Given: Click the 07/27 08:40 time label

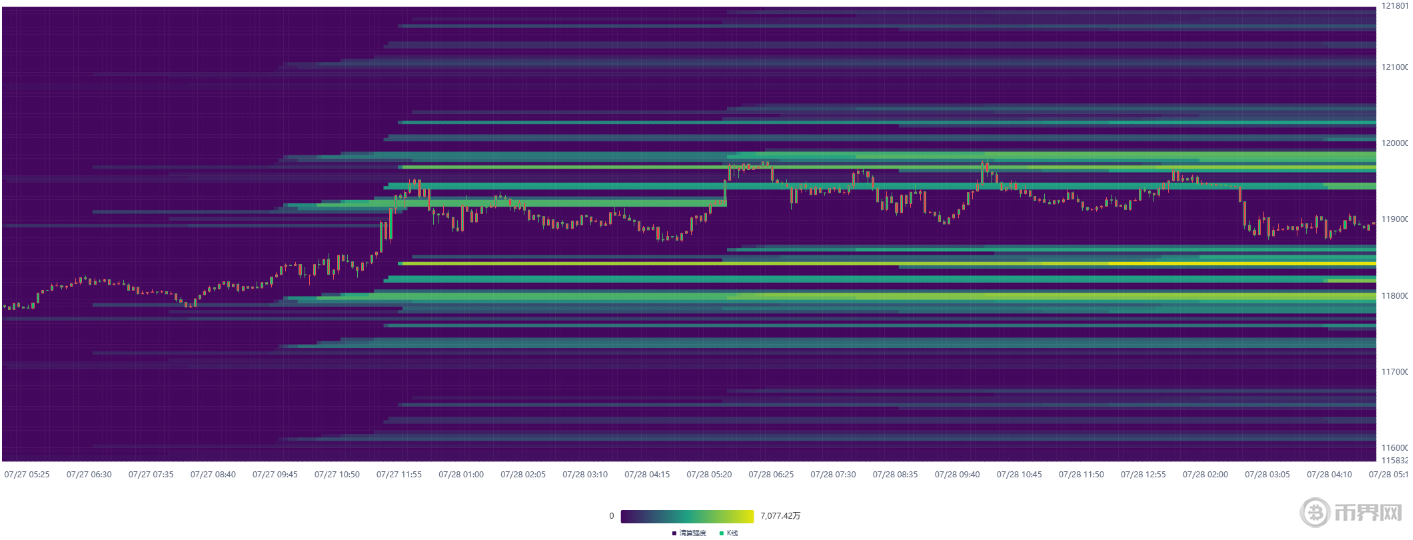Looking at the screenshot, I should (213, 475).
